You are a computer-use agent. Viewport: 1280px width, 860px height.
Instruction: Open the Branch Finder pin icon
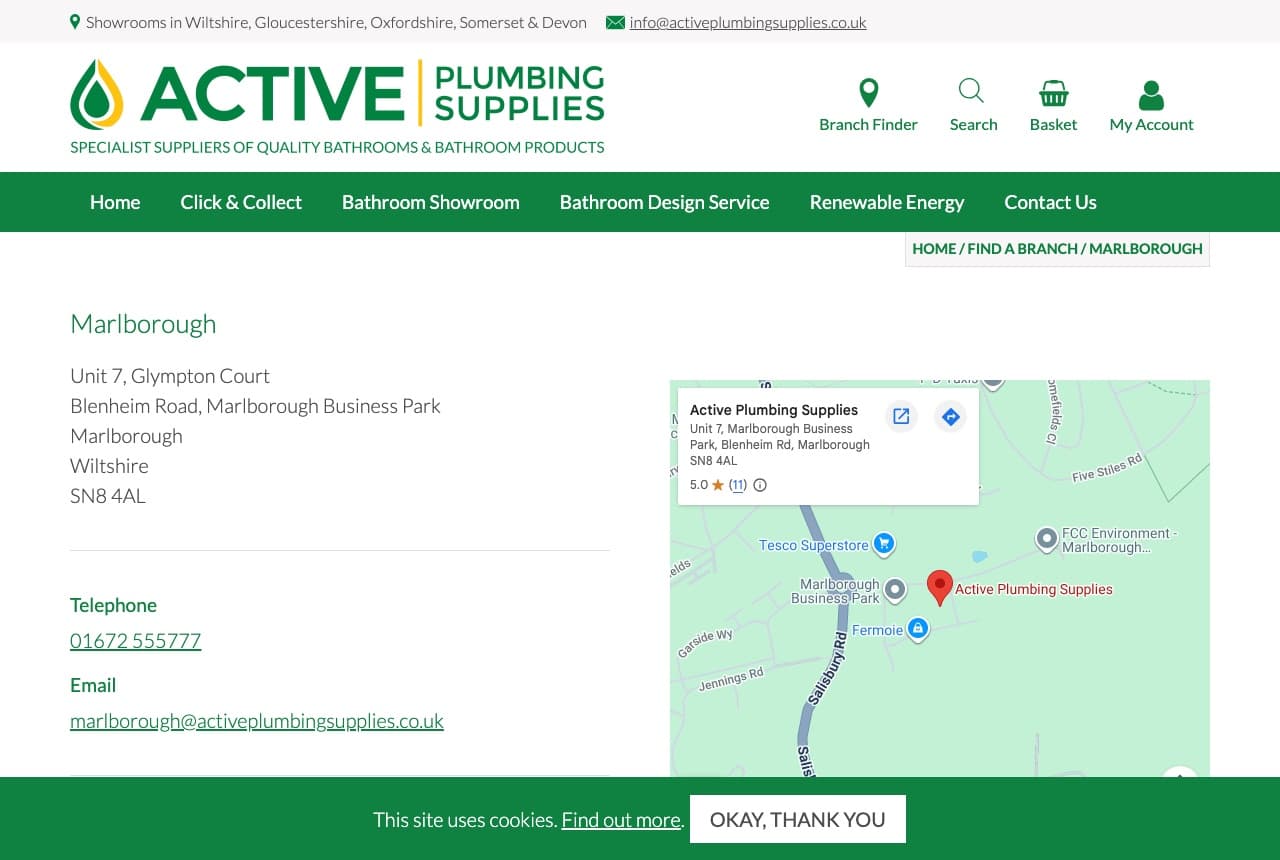[869, 93]
